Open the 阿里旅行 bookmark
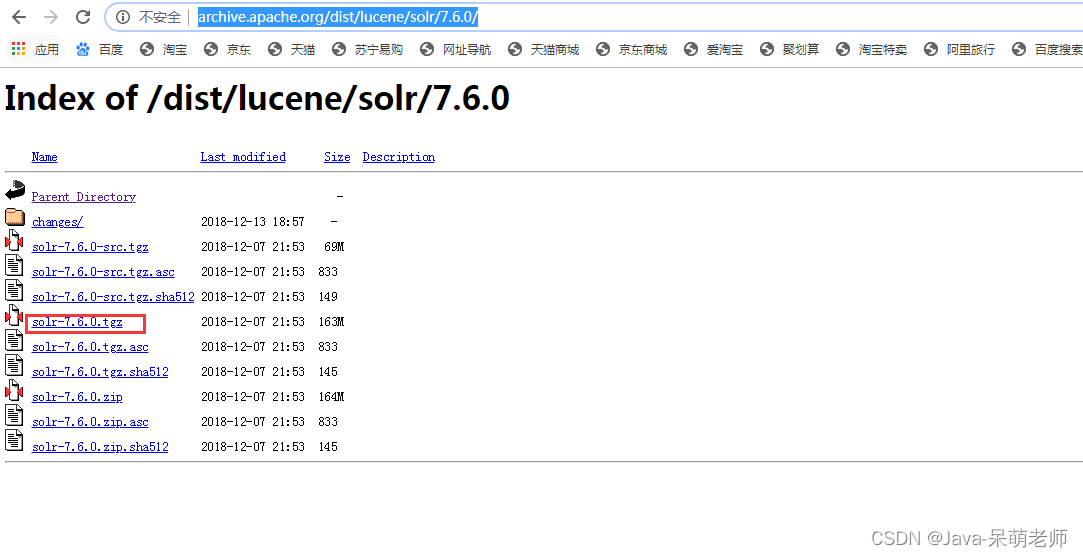1083x557 pixels. [x=960, y=49]
